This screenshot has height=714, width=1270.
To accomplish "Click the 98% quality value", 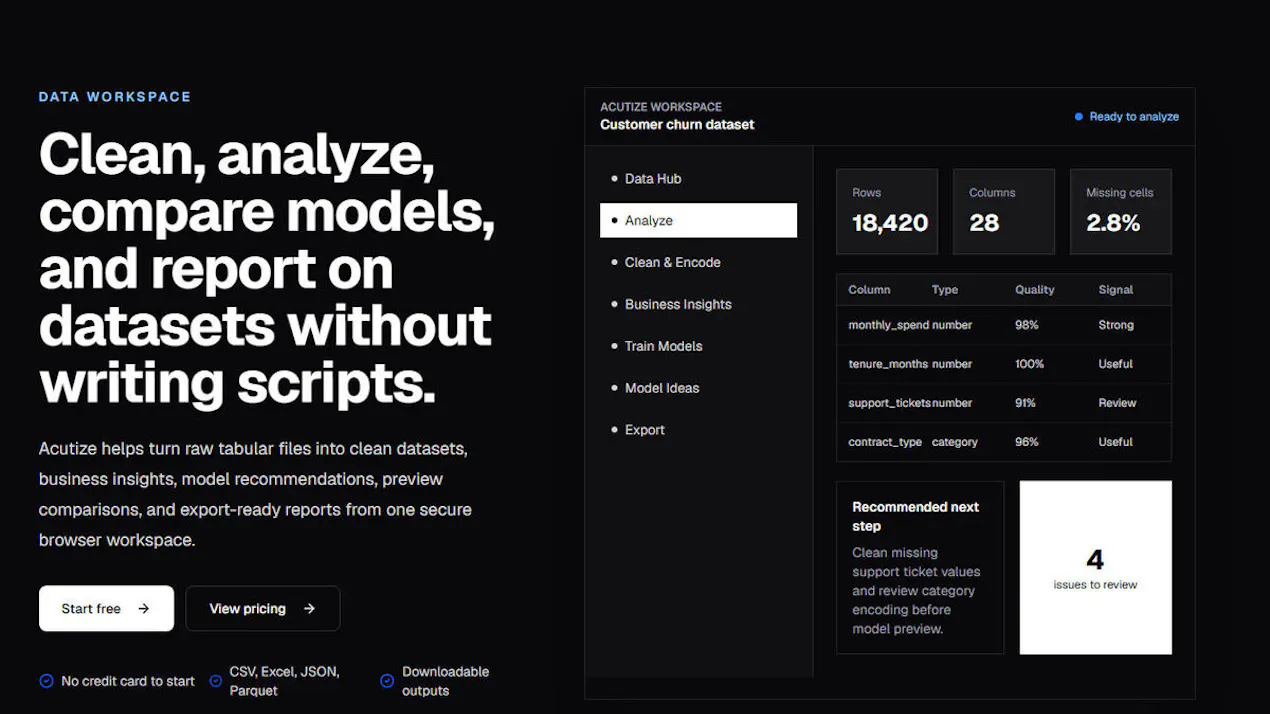I will pos(1027,325).
